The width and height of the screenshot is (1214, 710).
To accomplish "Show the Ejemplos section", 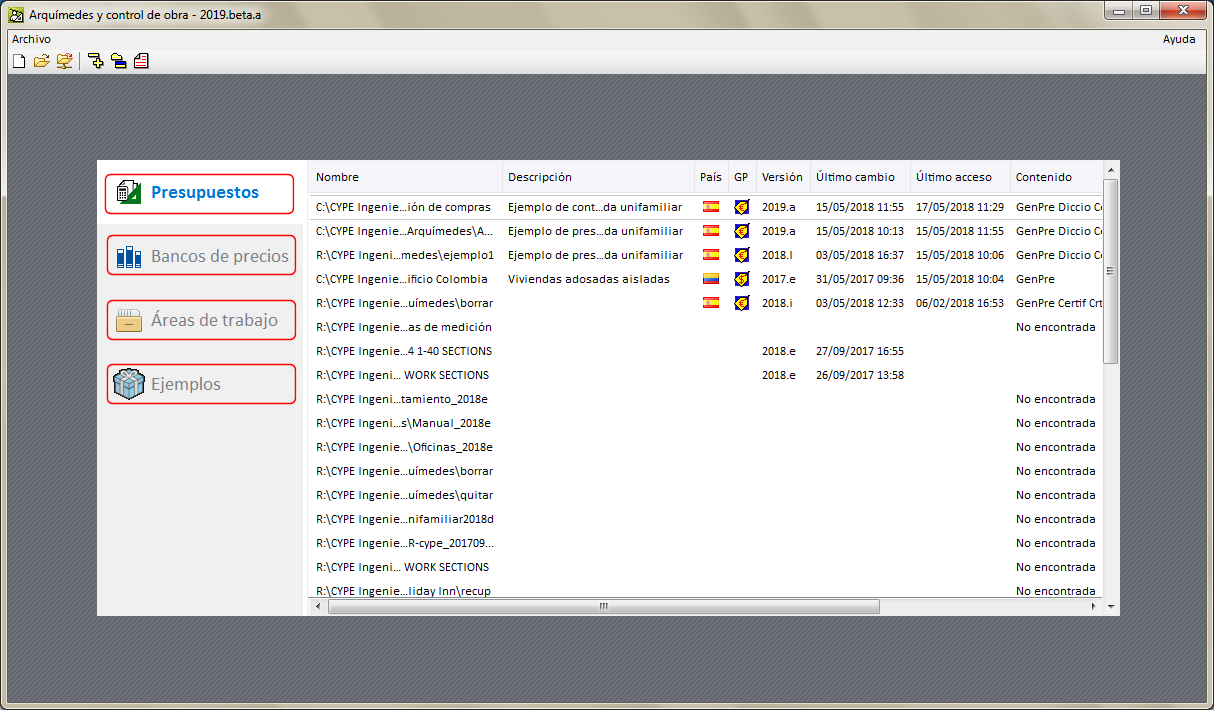I will pyautogui.click(x=202, y=384).
